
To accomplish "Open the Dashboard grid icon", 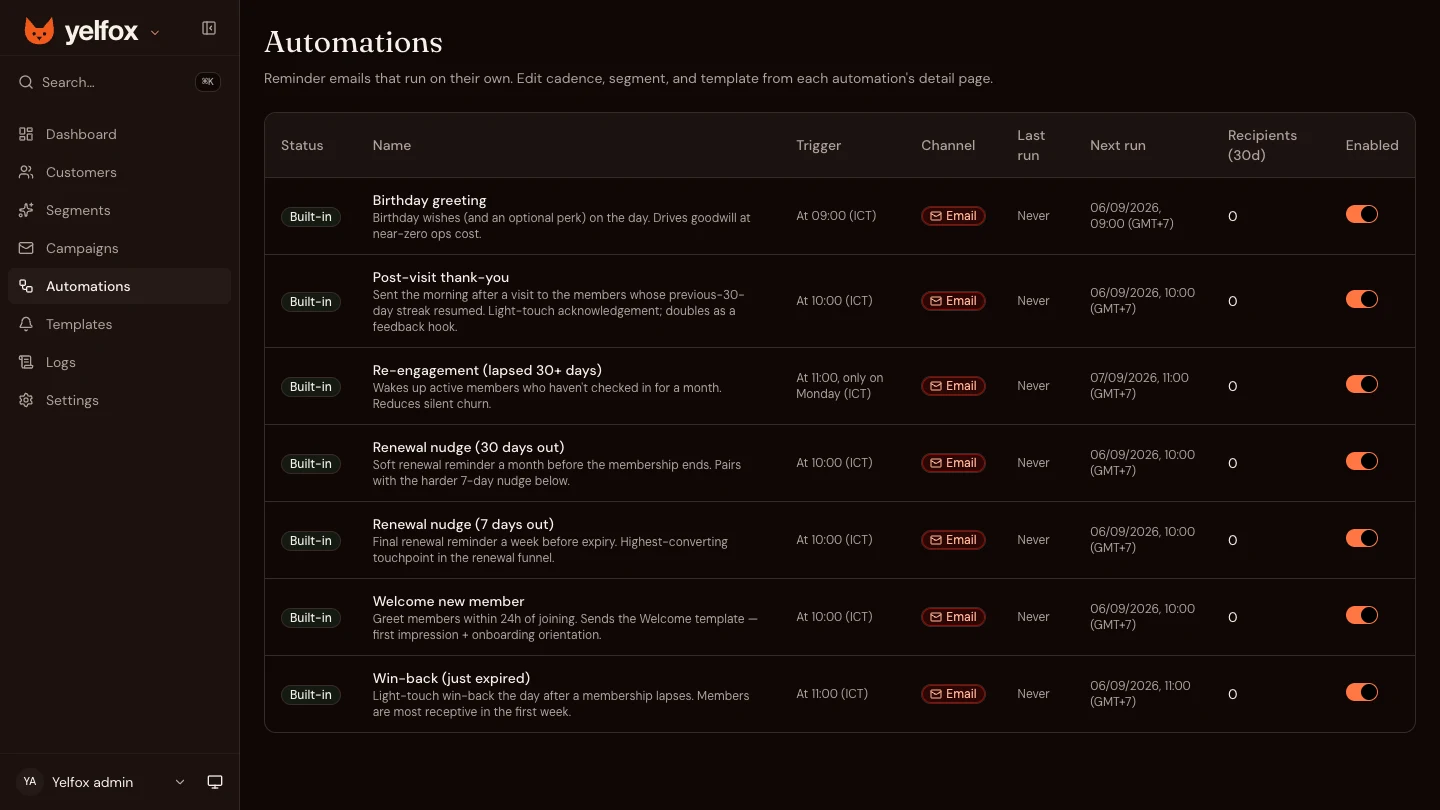I will point(26,134).
